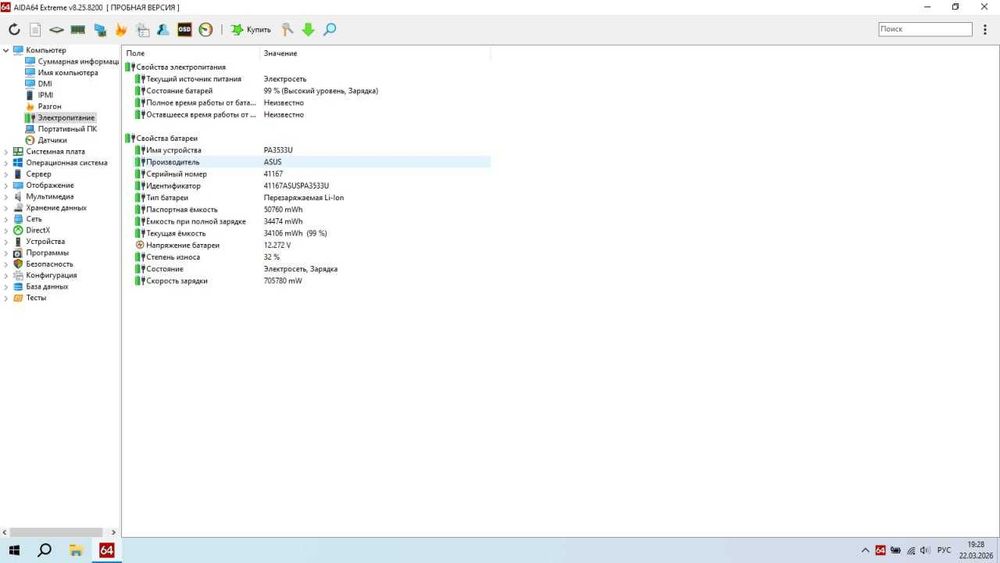Show hidden tray icons chevron
This screenshot has height=563, width=1000.
[x=865, y=550]
